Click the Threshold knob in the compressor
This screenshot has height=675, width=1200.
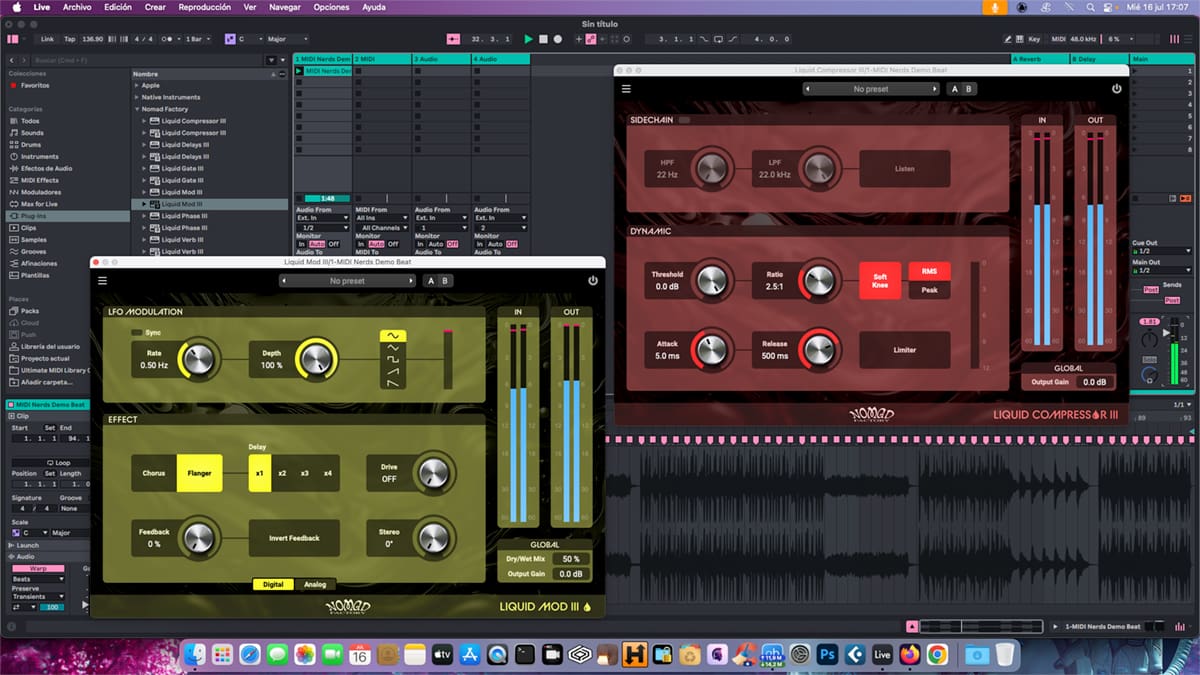point(711,281)
